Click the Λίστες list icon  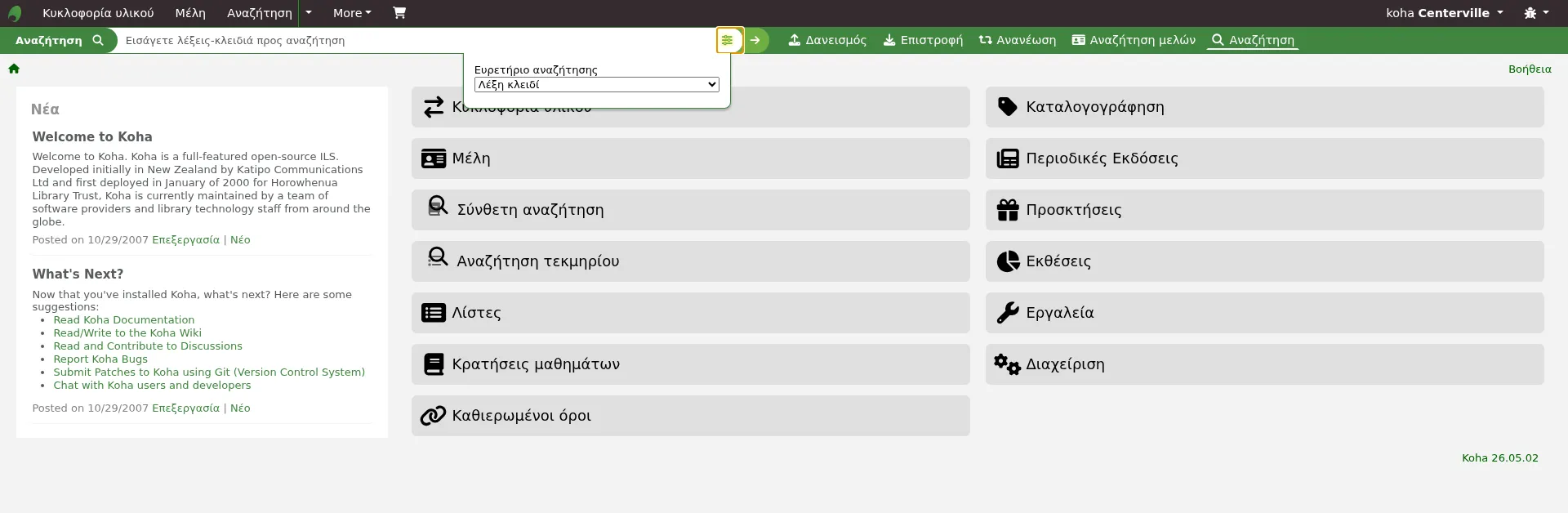(434, 313)
